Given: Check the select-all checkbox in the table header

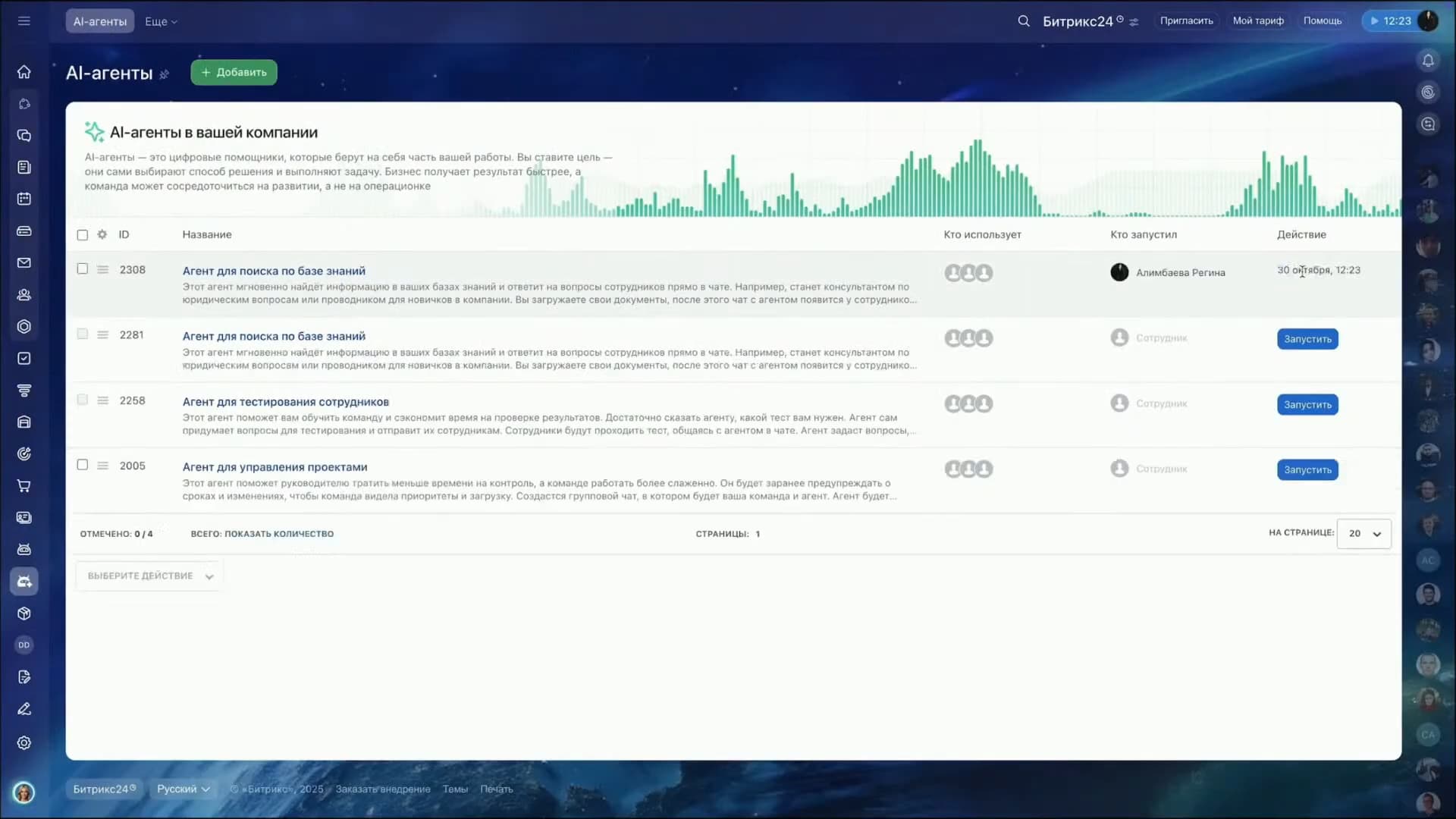Looking at the screenshot, I should pos(82,234).
